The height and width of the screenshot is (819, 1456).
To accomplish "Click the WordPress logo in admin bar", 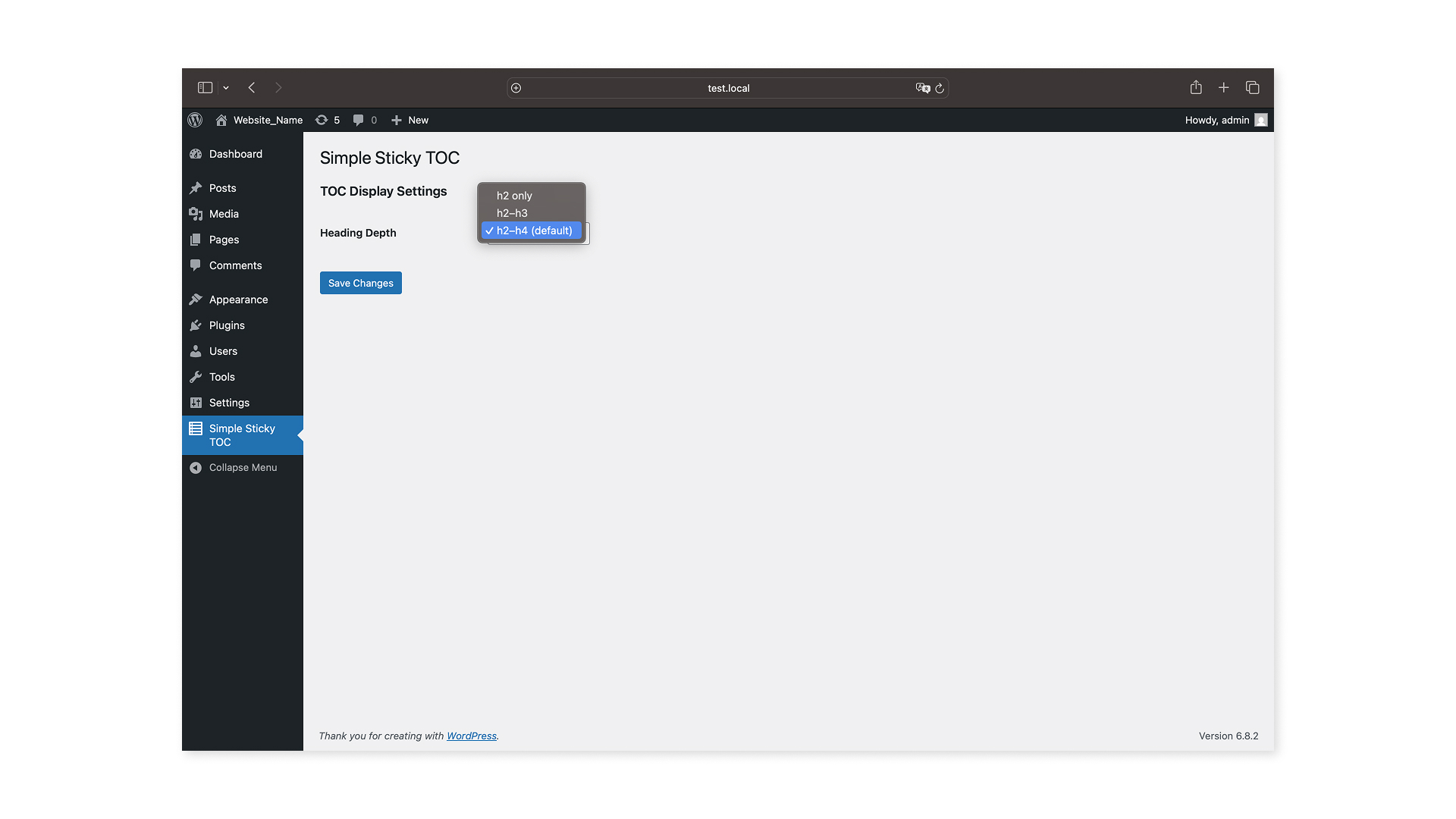I will click(x=195, y=120).
